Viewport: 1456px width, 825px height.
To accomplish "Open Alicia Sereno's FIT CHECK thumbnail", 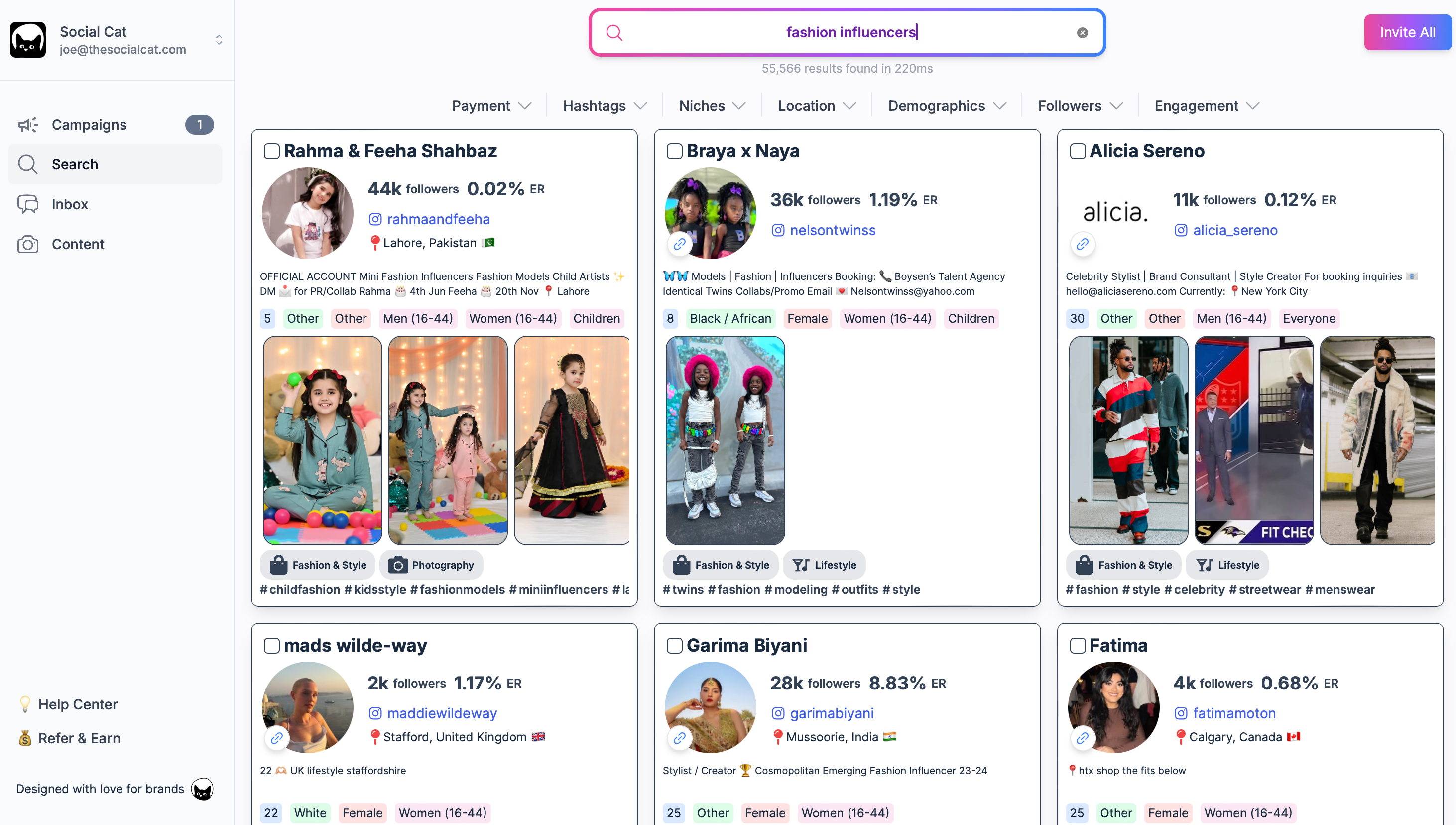I will tap(1254, 440).
